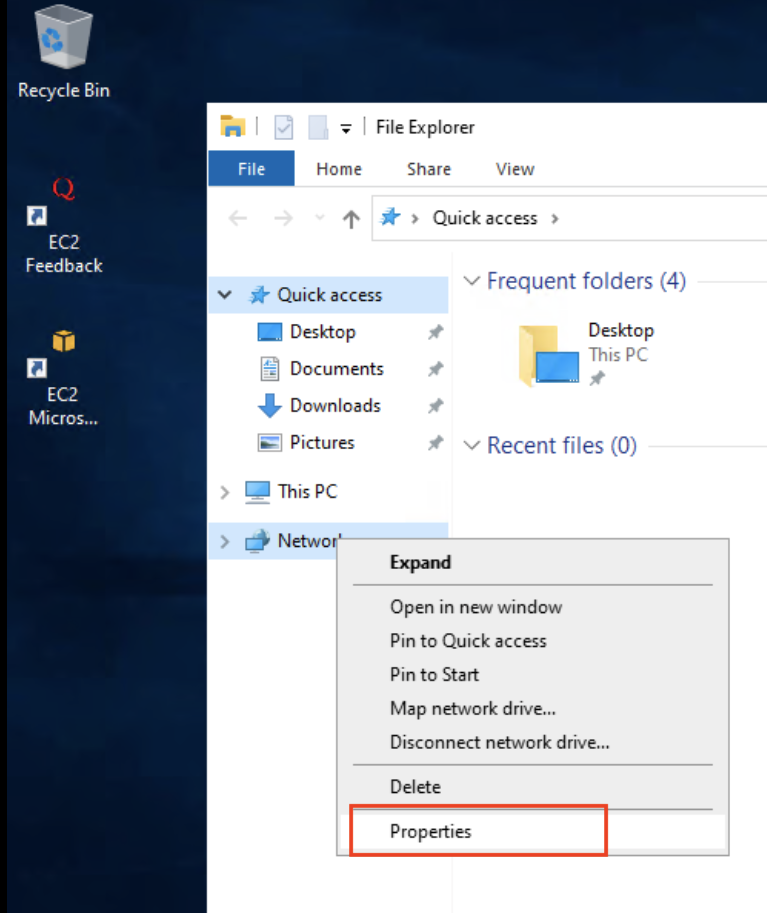767x913 pixels.
Task: Open the File ribbon tab
Action: click(252, 169)
